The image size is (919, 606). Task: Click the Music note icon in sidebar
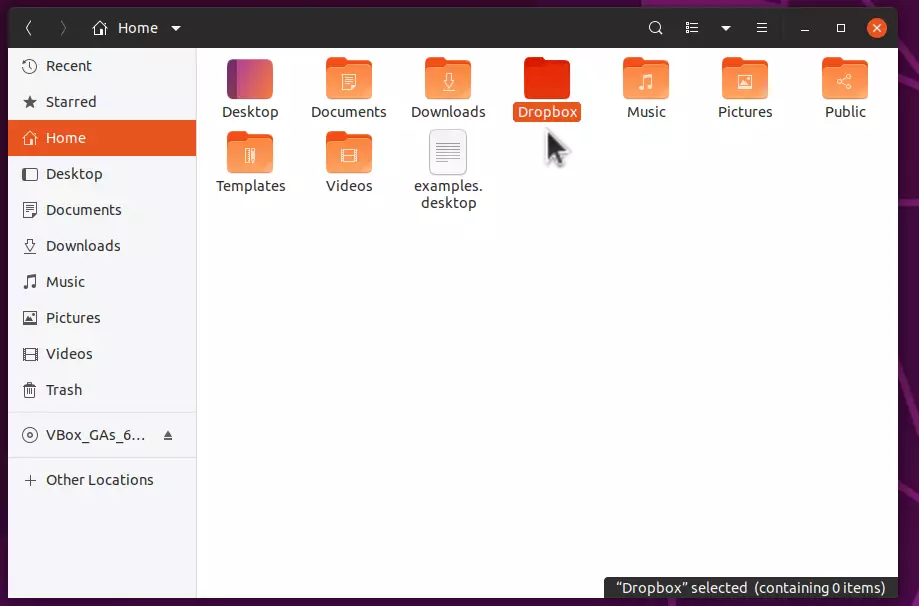coord(29,282)
